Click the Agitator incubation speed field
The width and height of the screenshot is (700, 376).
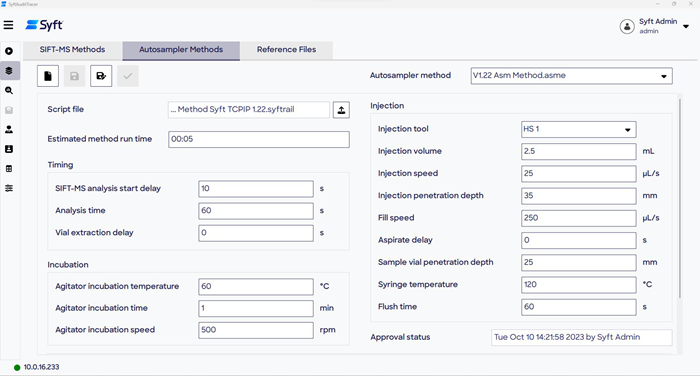[x=256, y=330]
